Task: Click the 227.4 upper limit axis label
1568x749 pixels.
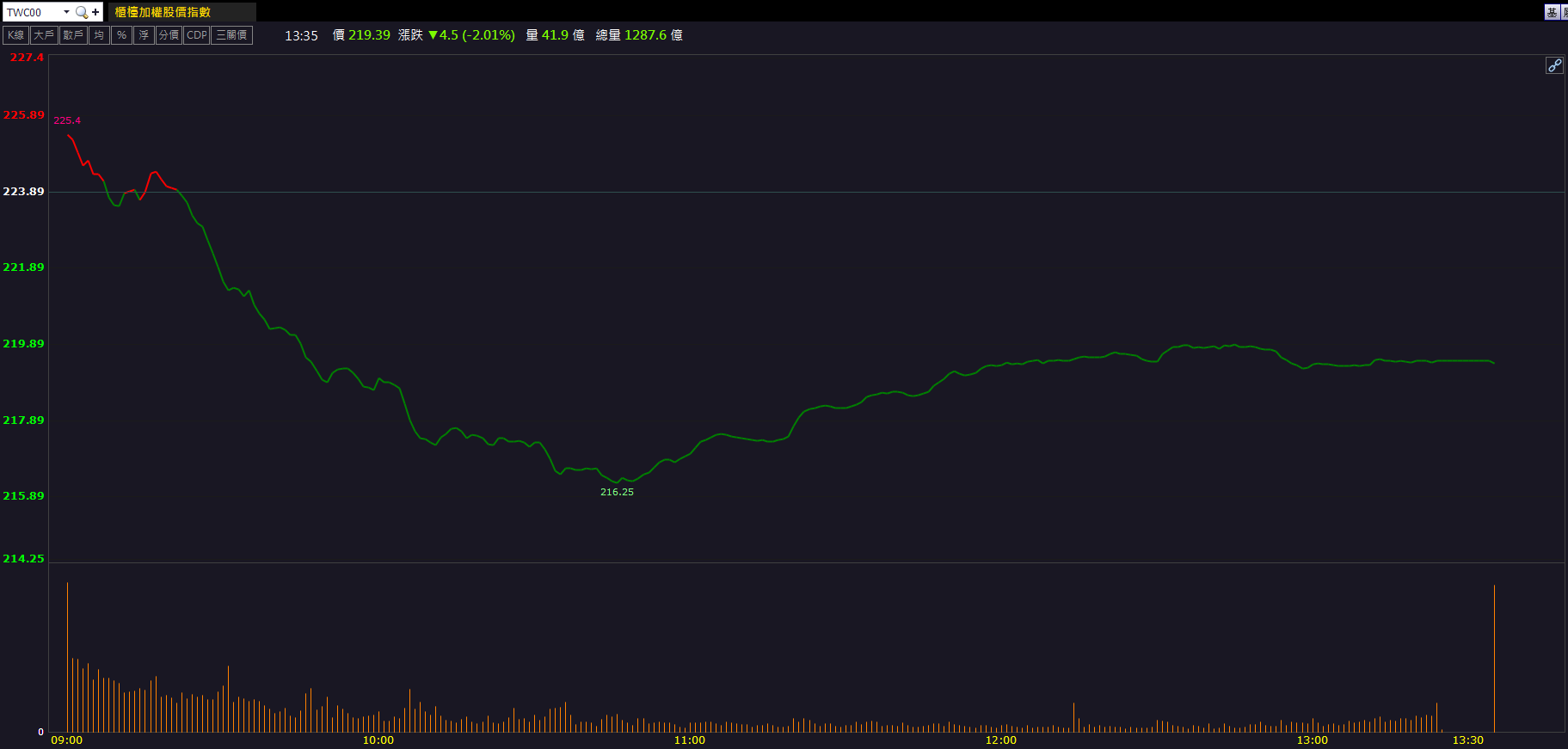Action: coord(27,58)
